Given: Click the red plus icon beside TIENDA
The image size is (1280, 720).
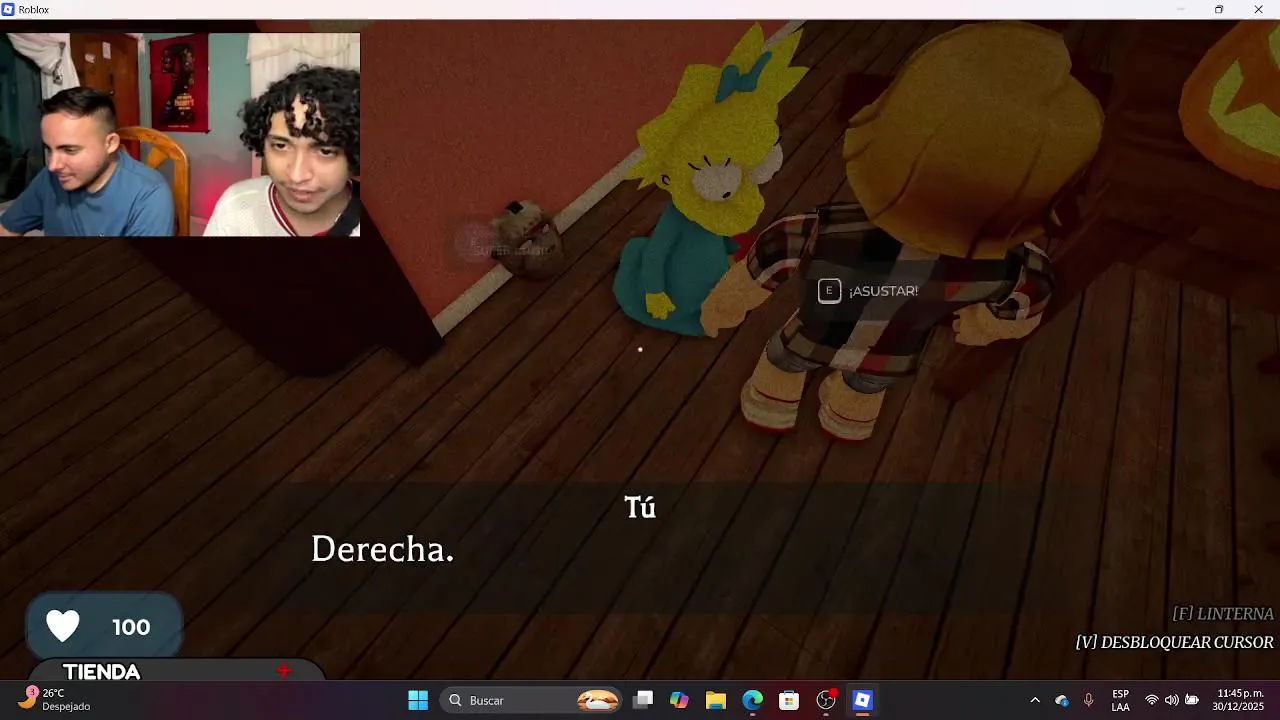Looking at the screenshot, I should (x=284, y=671).
